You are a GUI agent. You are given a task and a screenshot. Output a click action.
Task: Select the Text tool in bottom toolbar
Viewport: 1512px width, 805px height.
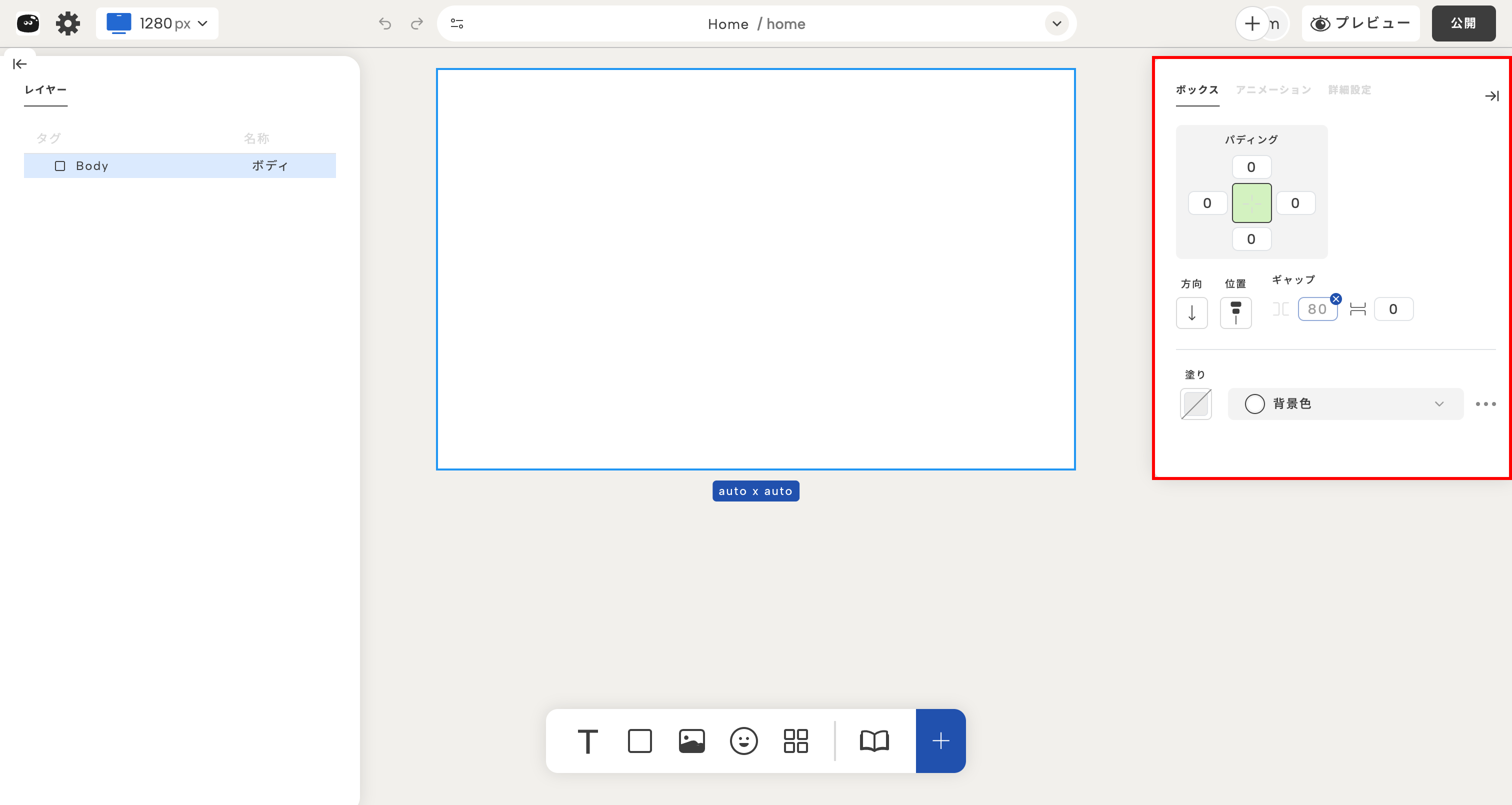click(x=587, y=741)
